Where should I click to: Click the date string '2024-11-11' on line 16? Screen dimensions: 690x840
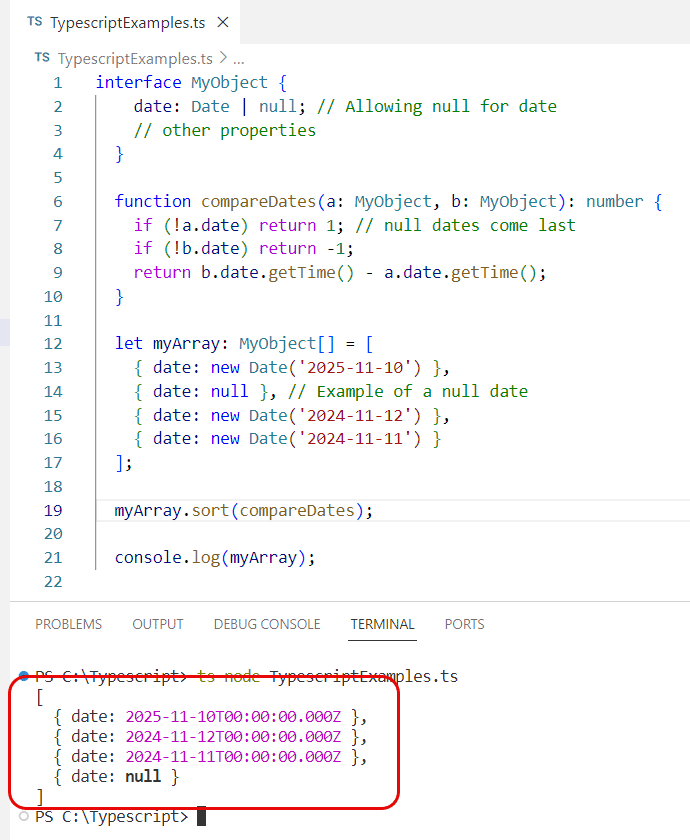[x=355, y=439]
